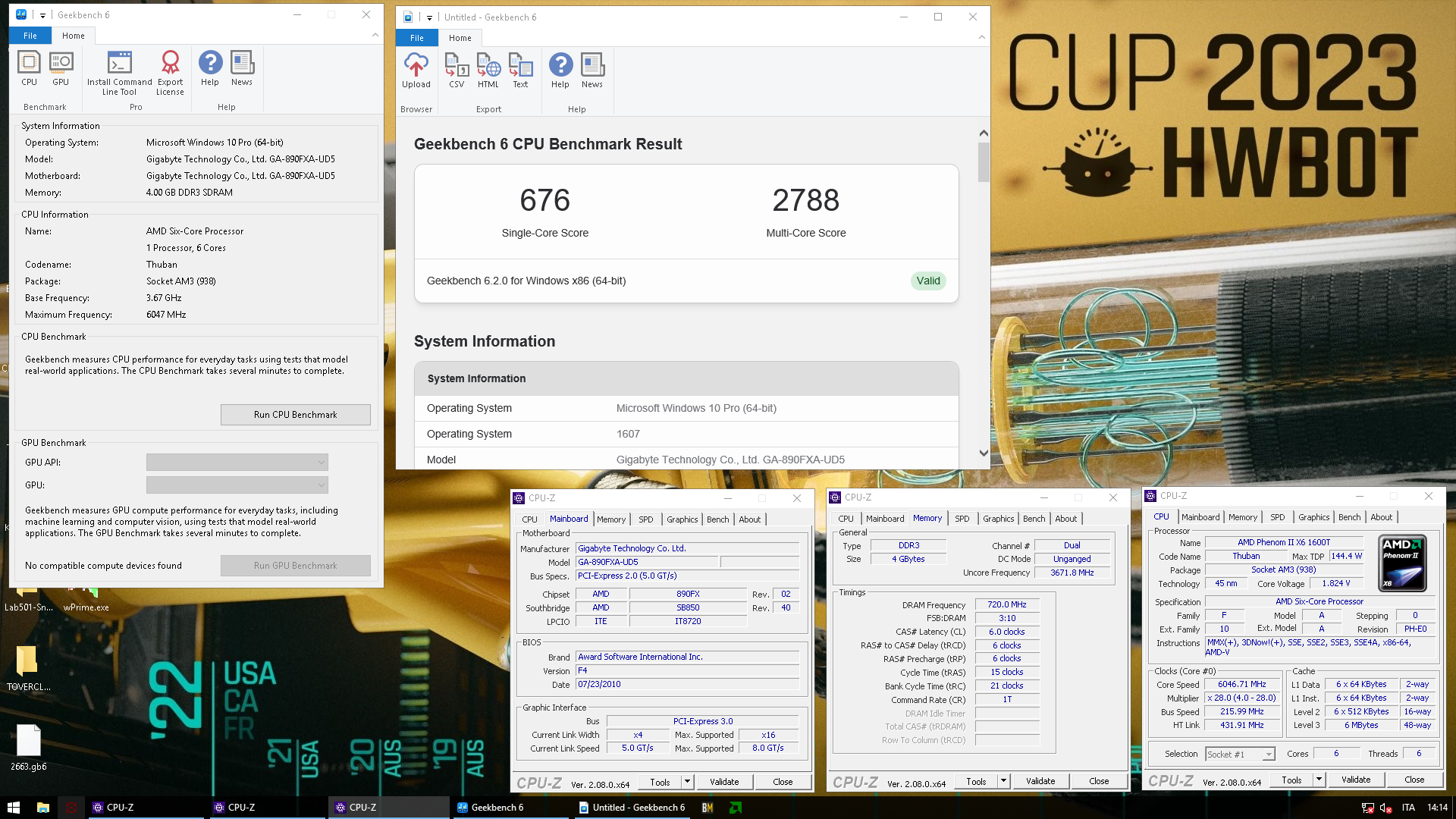Viewport: 1456px width, 819px height.
Task: Switch to Graphics tab in rightmost CPU-Z window
Action: [1314, 517]
